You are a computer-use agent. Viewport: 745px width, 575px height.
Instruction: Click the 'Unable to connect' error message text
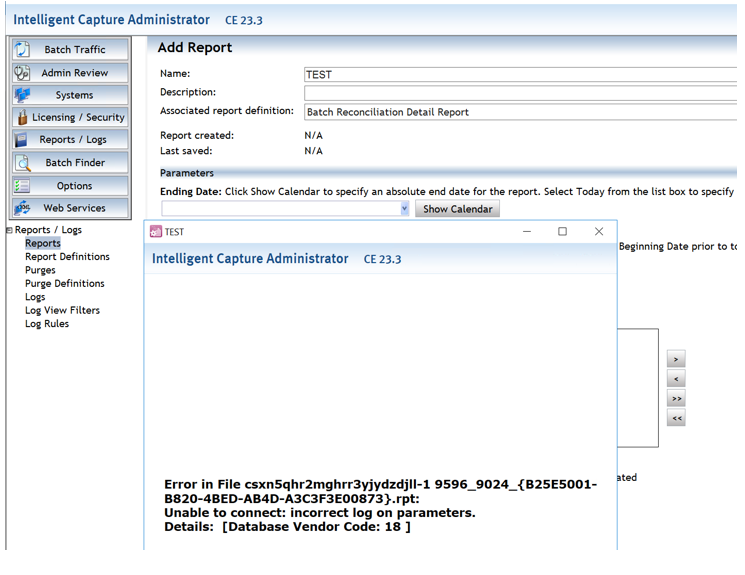(319, 513)
